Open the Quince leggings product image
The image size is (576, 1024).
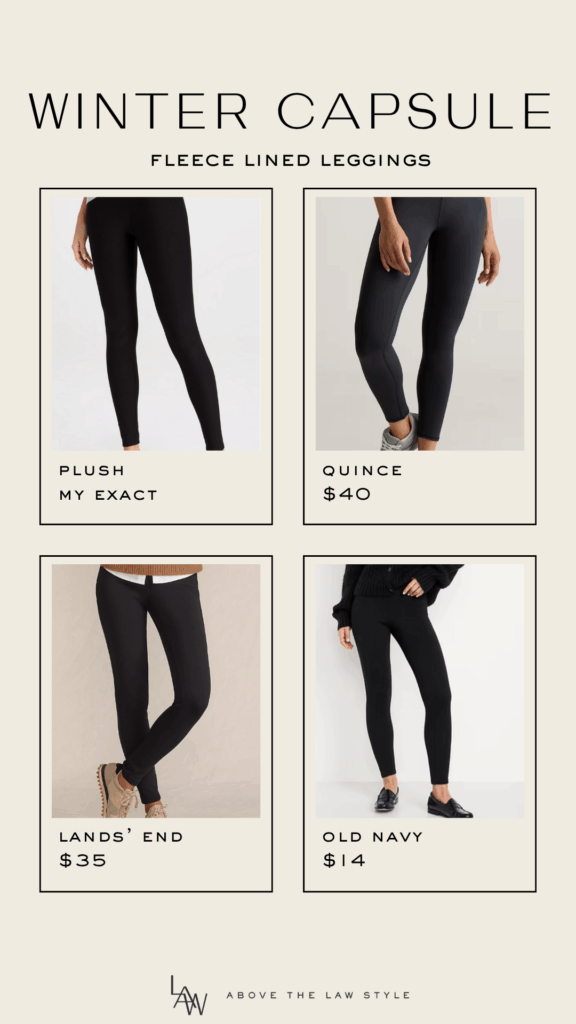pos(419,323)
